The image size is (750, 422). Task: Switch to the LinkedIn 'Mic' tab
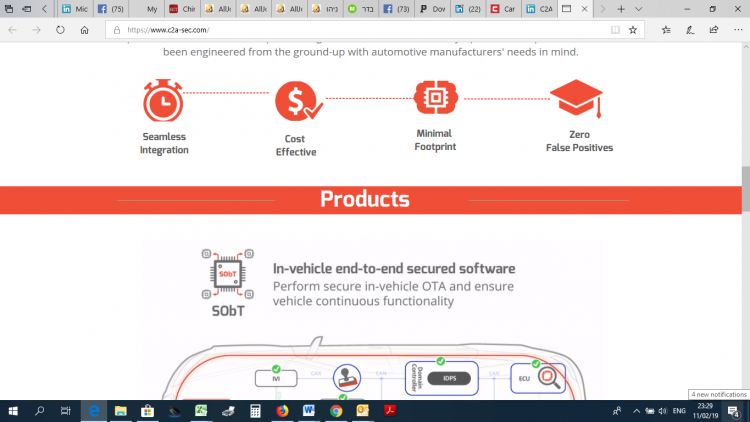(x=75, y=9)
